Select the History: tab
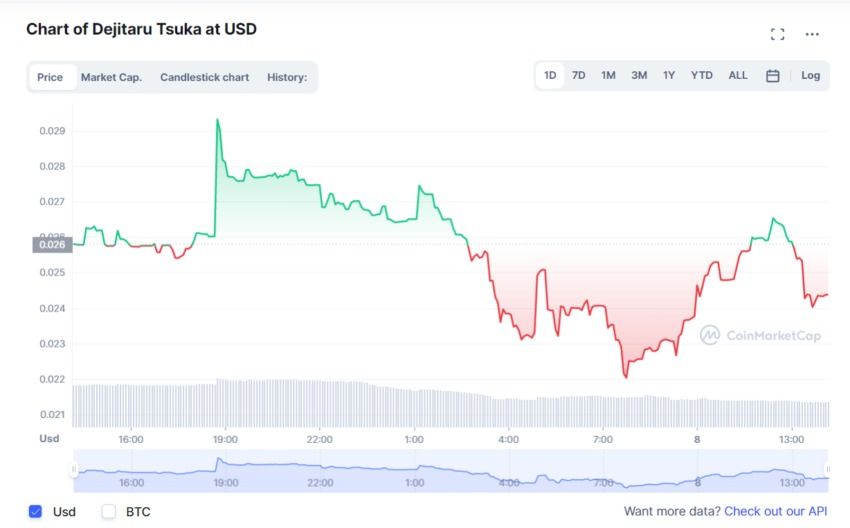 tap(287, 77)
